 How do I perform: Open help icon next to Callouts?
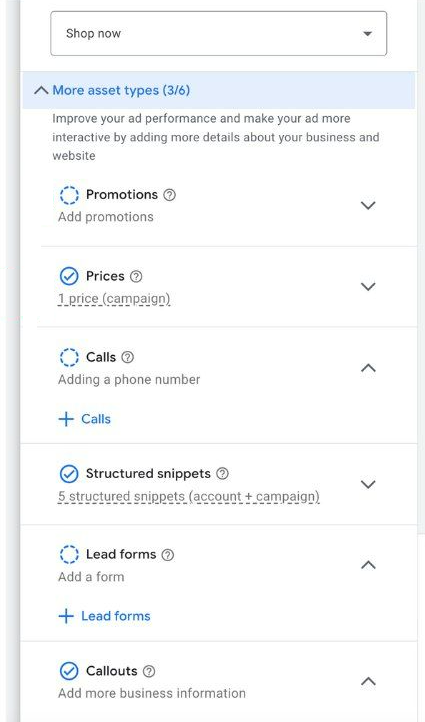[x=149, y=671]
